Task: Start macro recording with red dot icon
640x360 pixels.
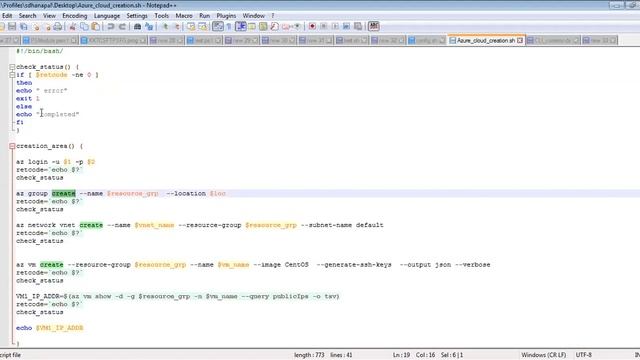Action: 312,27
